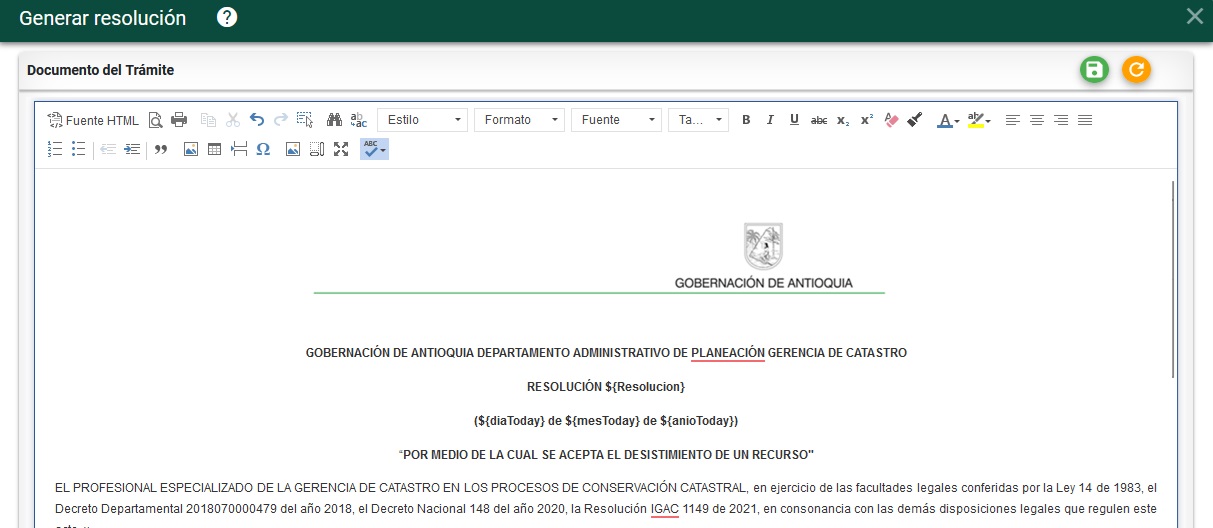Open the Formato dropdown
The width and height of the screenshot is (1213, 528).
click(x=519, y=120)
